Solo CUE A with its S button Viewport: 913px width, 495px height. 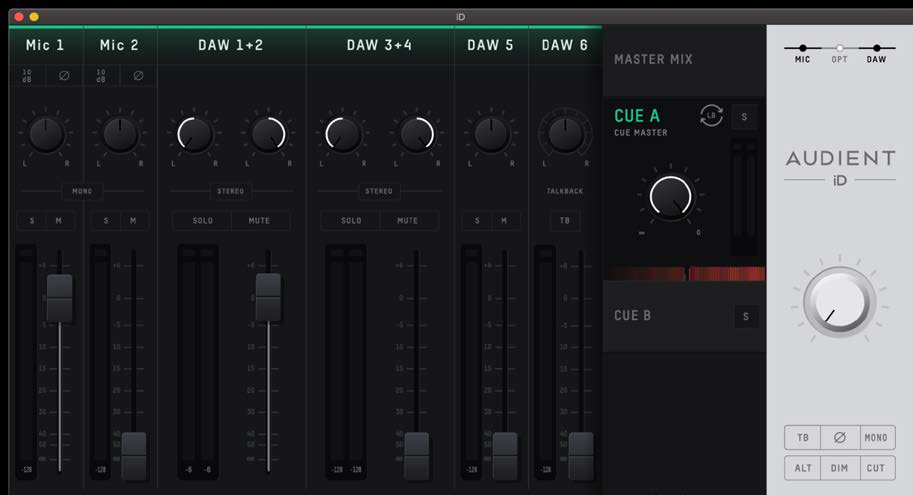tap(744, 117)
